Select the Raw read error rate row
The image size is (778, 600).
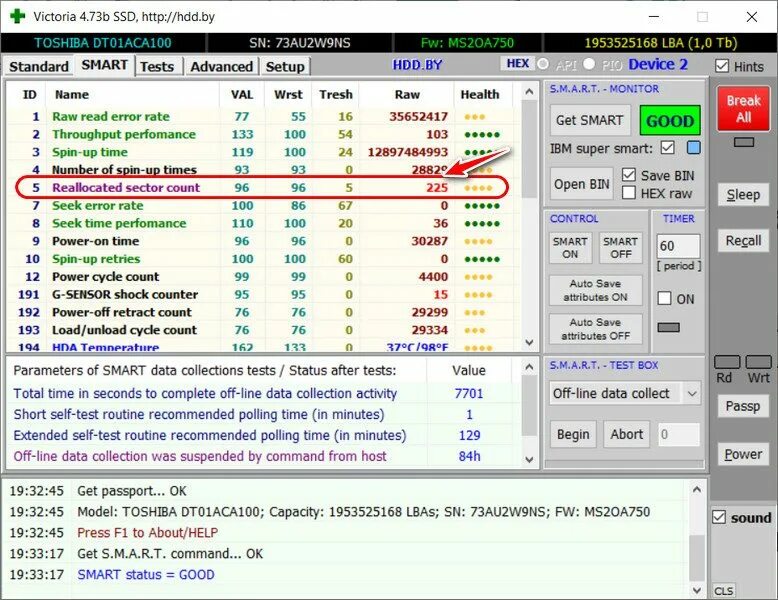[263, 117]
